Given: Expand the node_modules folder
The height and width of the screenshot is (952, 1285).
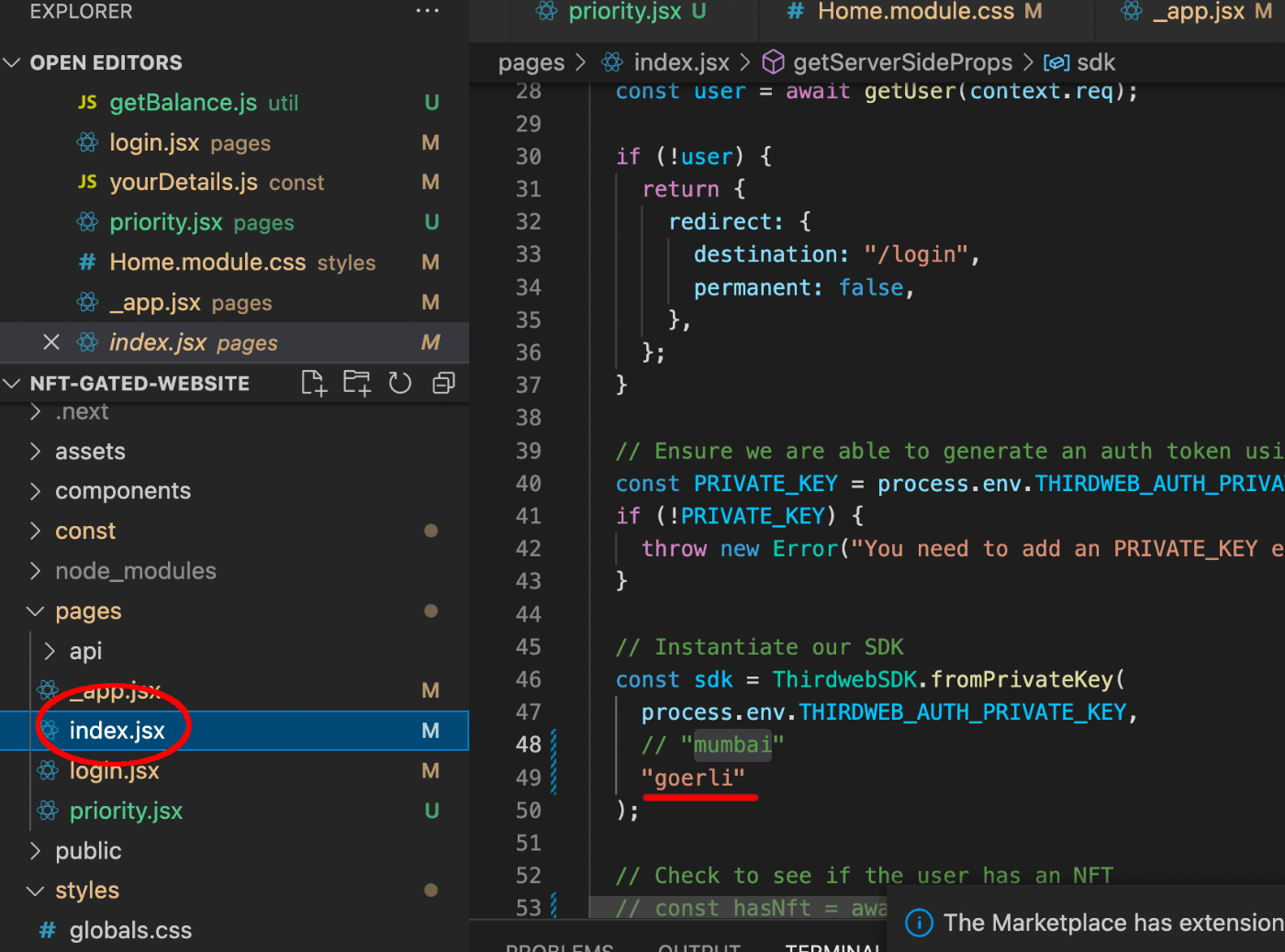Looking at the screenshot, I should click(x=36, y=571).
